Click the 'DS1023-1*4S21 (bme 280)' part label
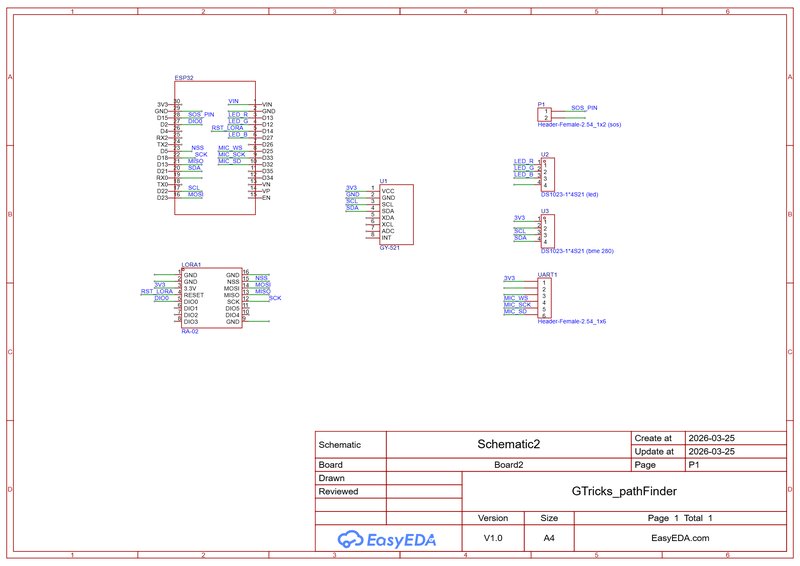 pyautogui.click(x=577, y=251)
